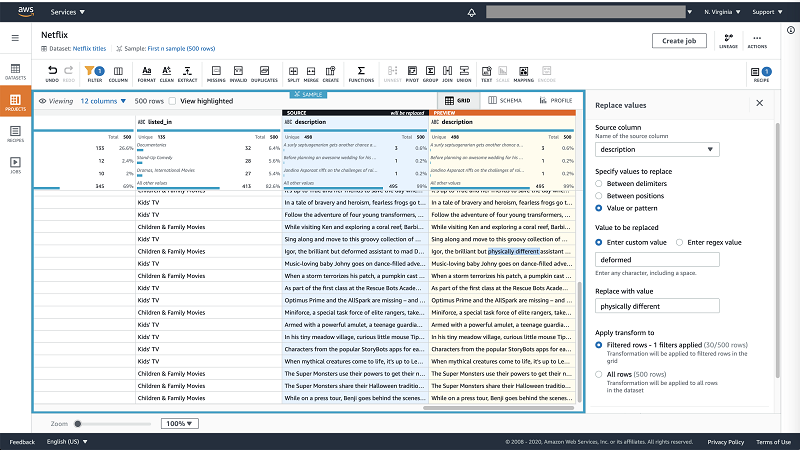Click the grid horizontal scrollbar

point(498,408)
